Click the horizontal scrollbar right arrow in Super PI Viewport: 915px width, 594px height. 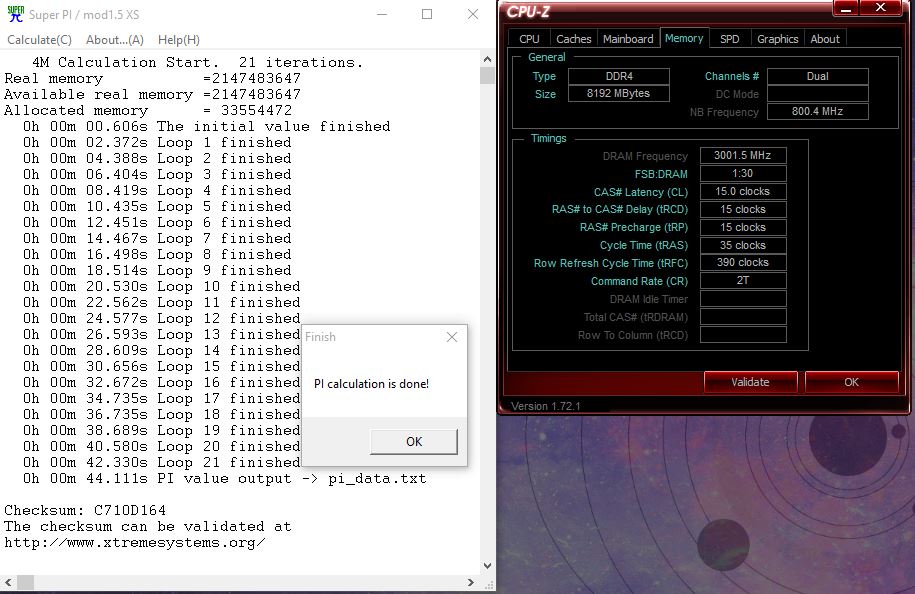pyautogui.click(x=471, y=582)
